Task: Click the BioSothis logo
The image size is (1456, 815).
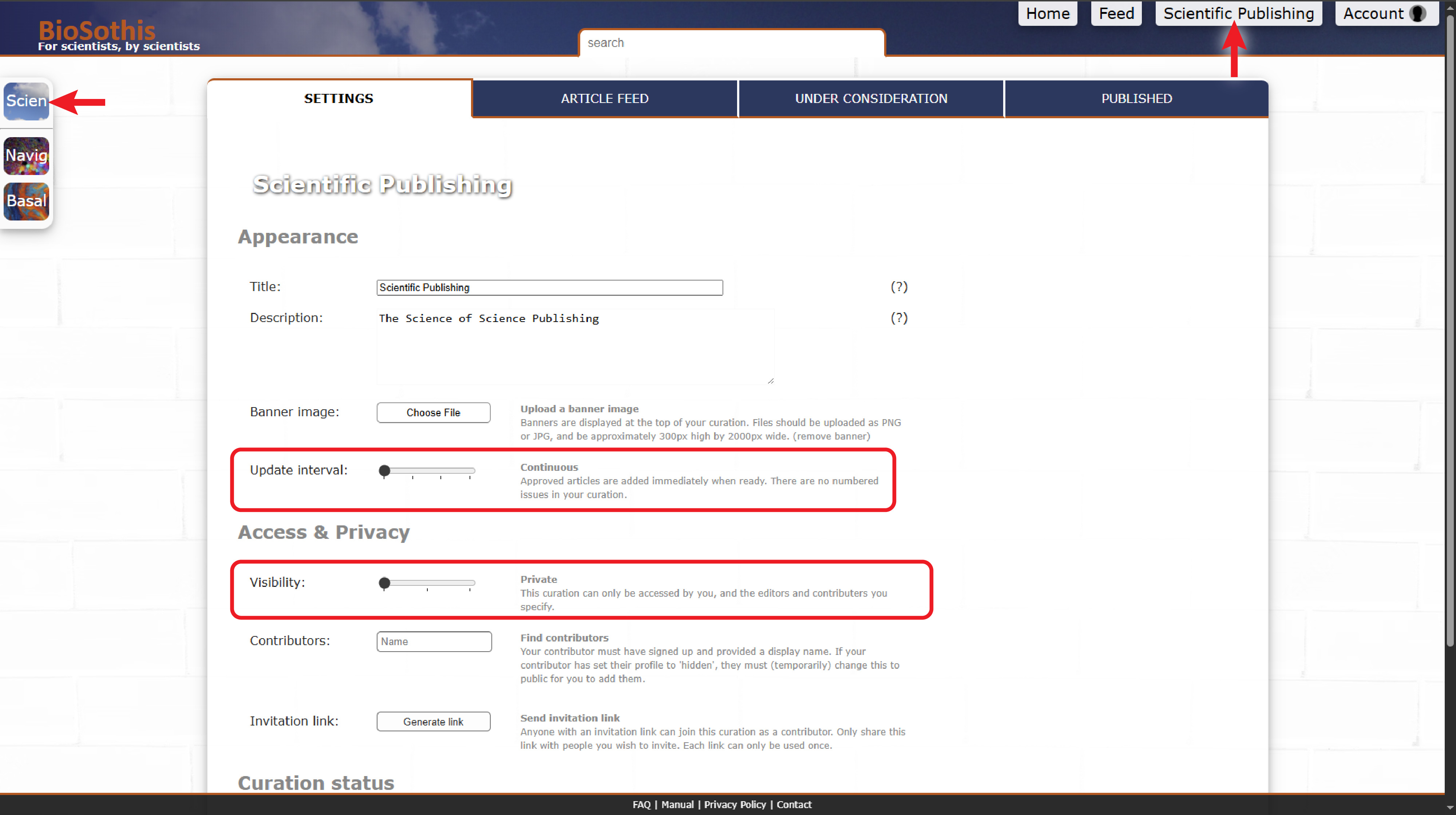Action: [97, 30]
